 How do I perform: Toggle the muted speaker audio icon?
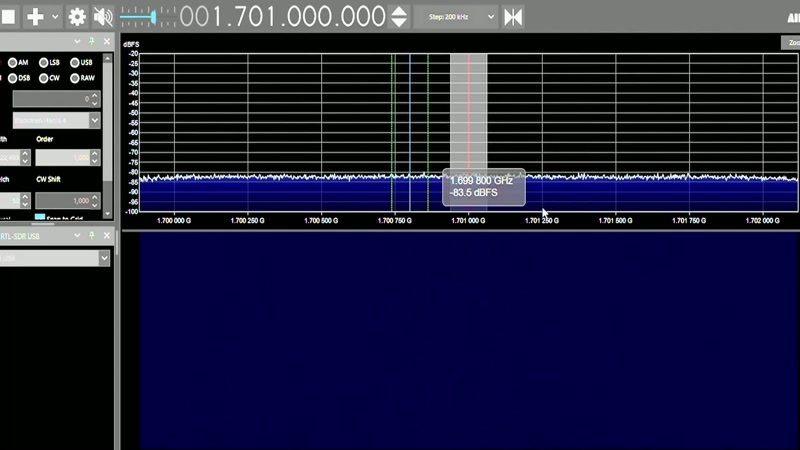click(x=103, y=17)
